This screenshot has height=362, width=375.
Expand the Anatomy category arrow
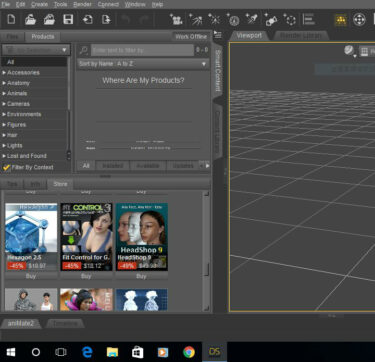click(4, 83)
